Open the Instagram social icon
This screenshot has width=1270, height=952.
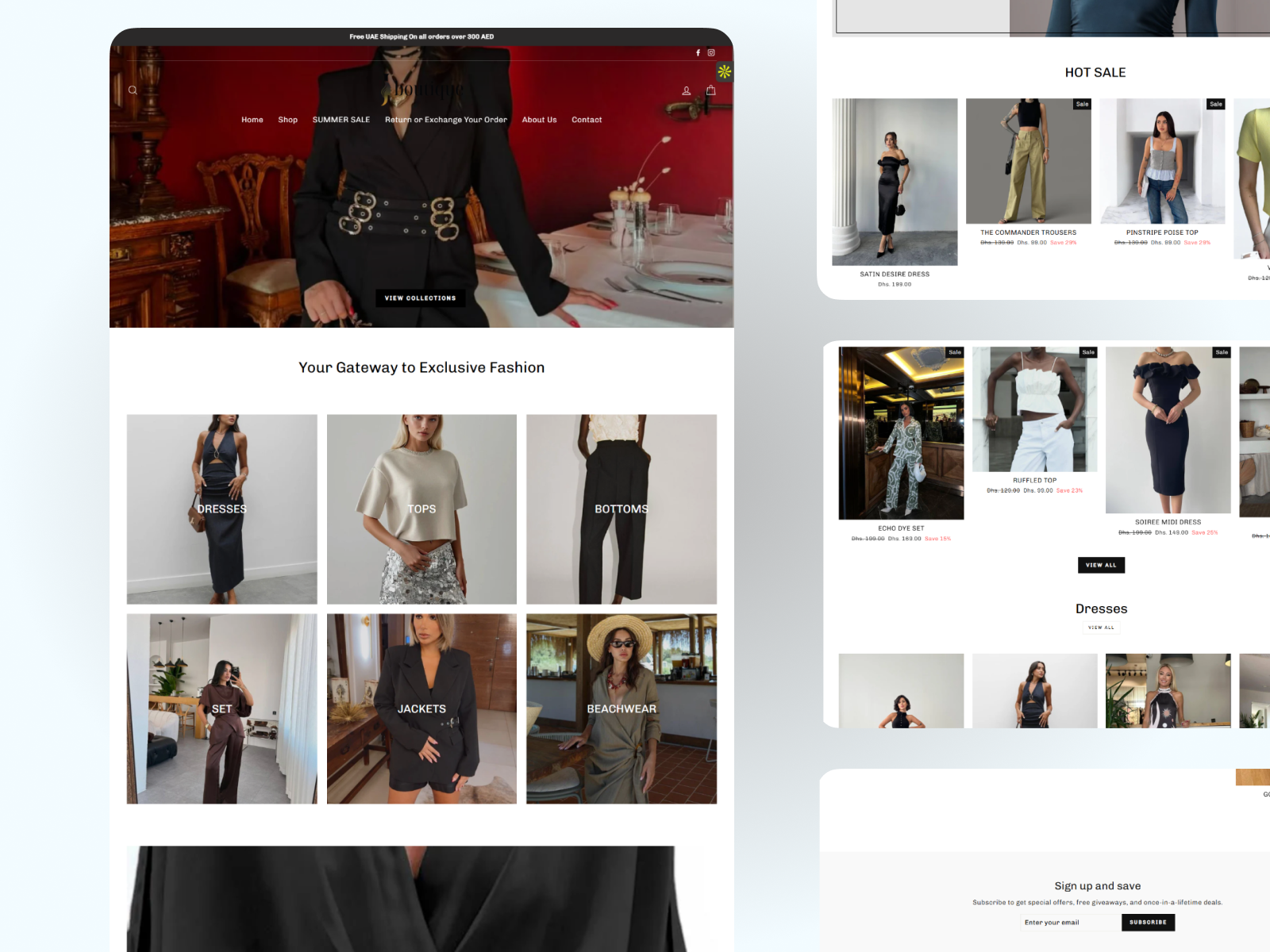point(711,53)
